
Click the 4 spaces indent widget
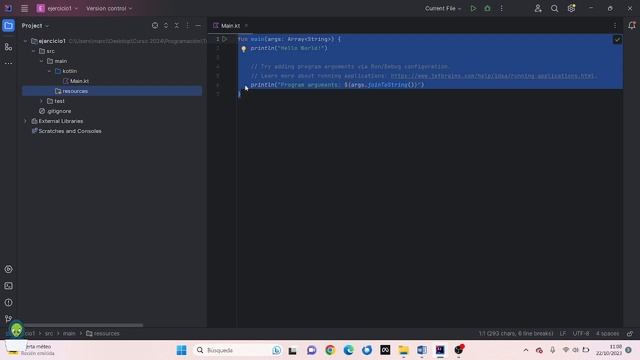607,333
